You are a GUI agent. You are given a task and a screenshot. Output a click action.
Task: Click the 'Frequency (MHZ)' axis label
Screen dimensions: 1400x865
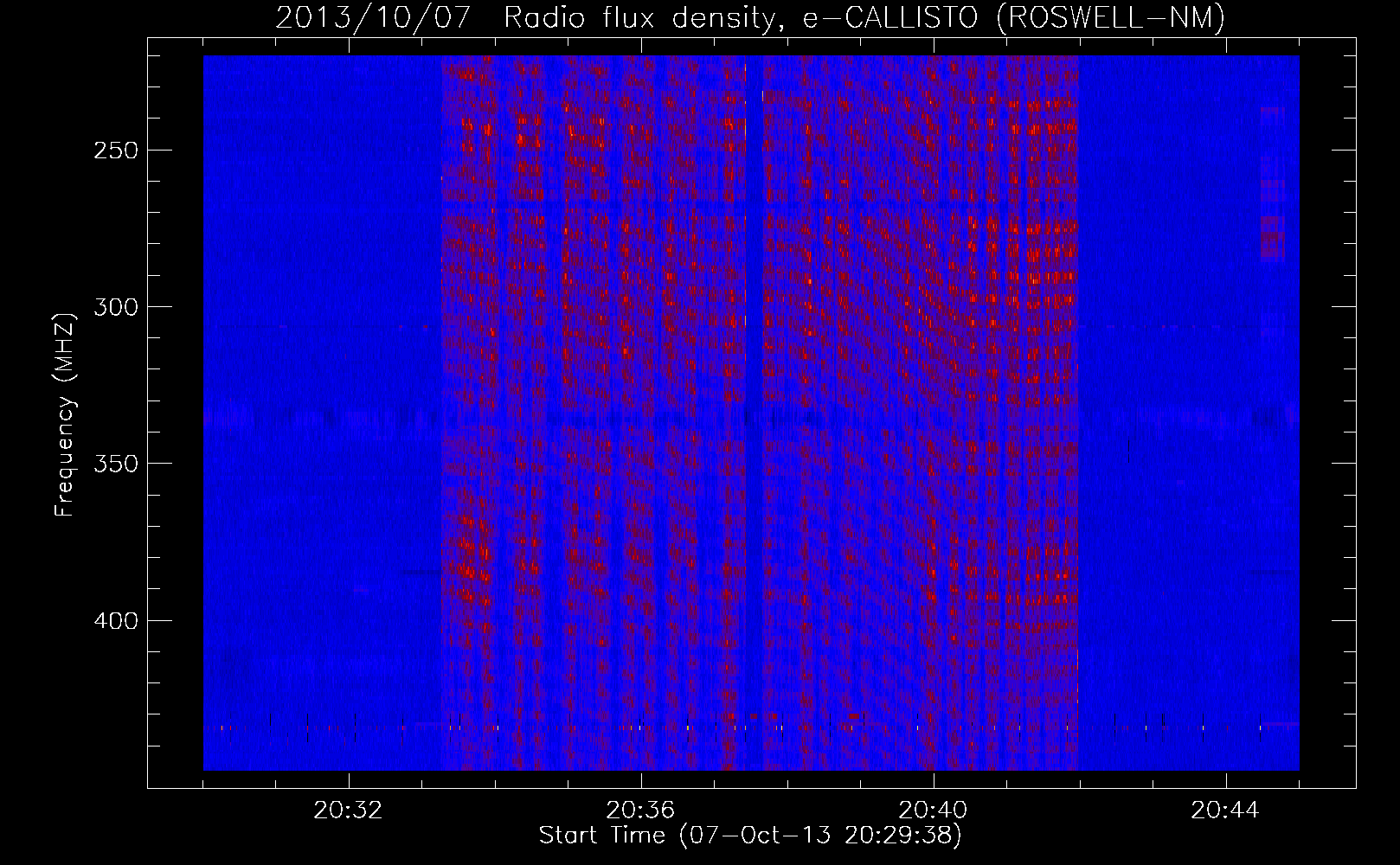(65, 414)
